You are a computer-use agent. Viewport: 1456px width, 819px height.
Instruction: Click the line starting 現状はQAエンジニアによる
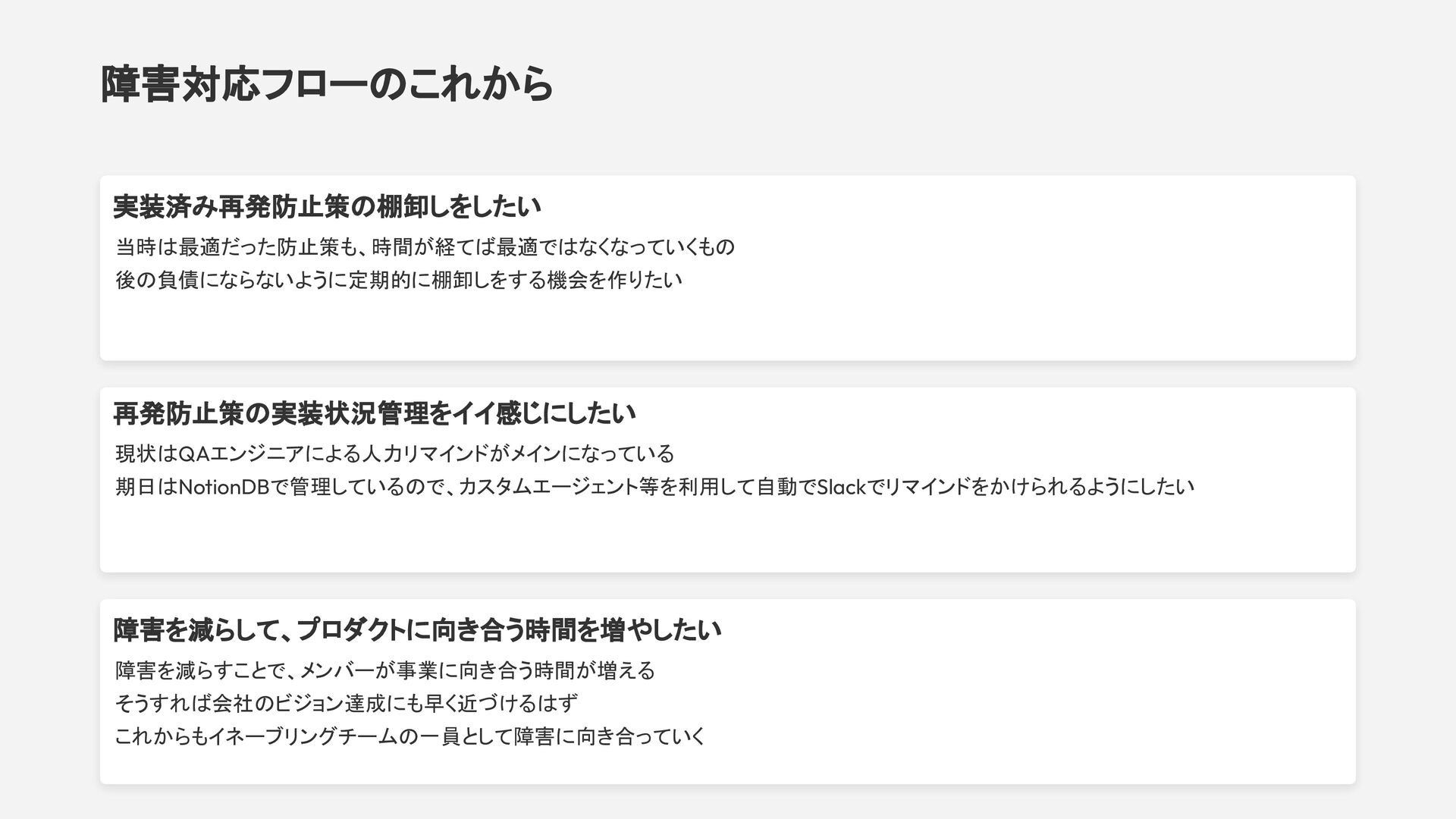tap(394, 454)
